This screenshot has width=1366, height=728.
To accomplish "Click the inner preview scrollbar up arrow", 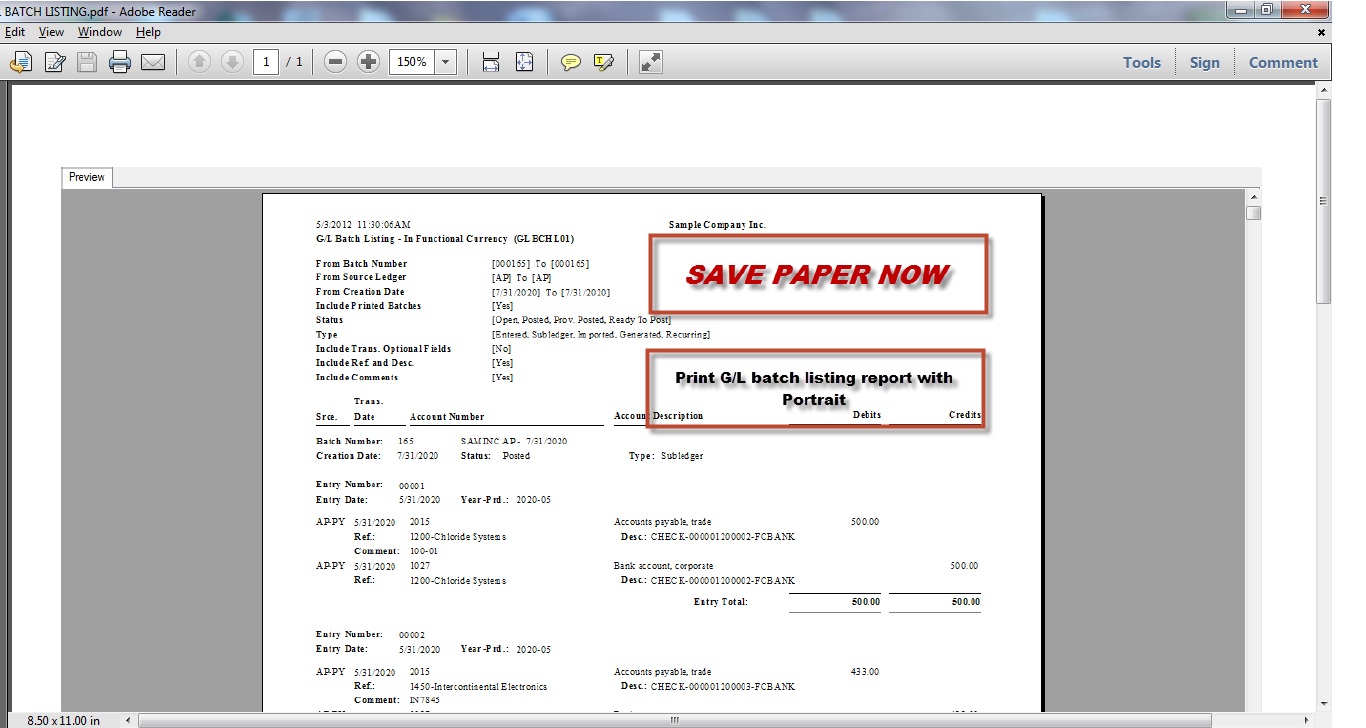I will click(x=1253, y=196).
